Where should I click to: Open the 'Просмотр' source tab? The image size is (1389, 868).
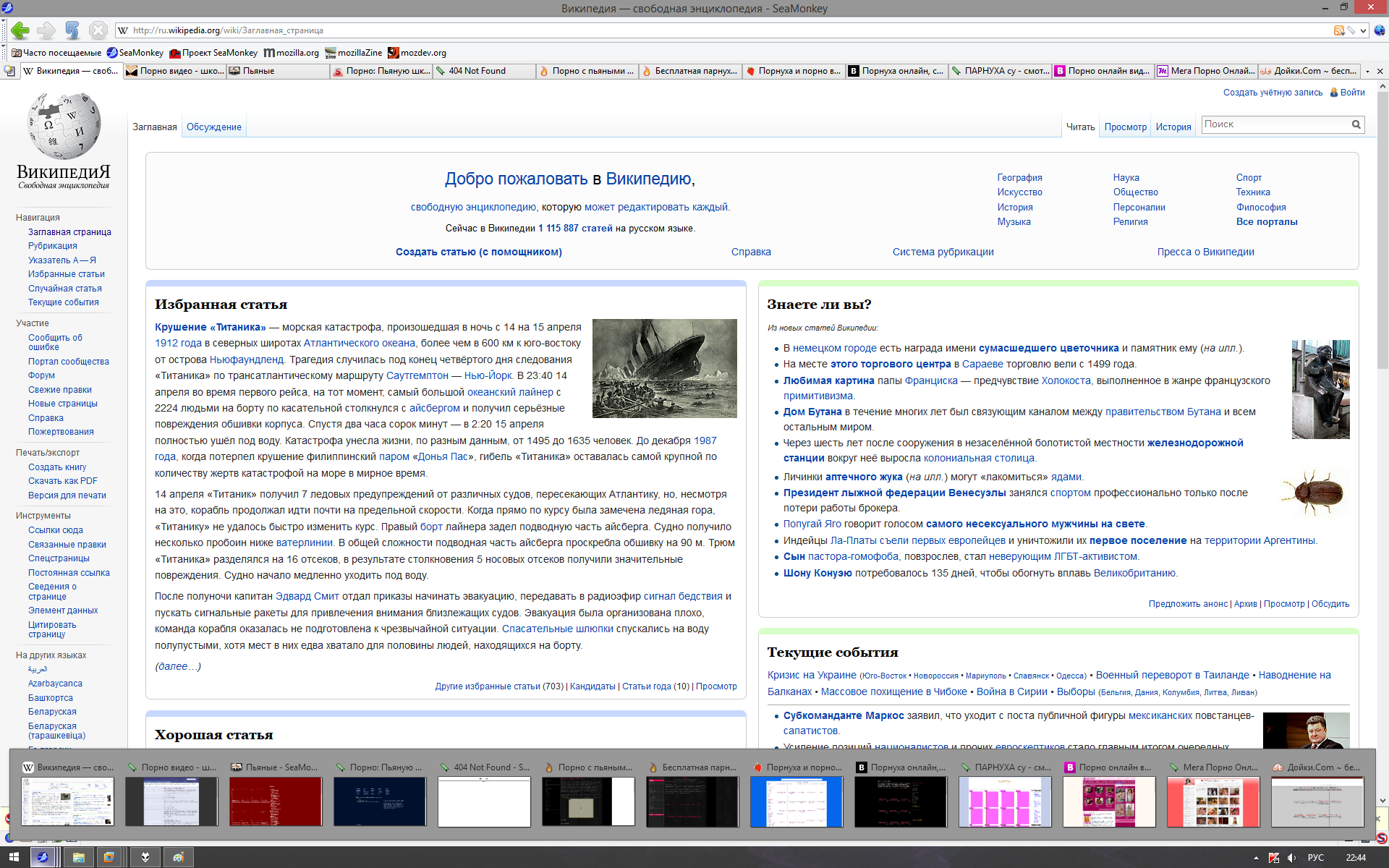coord(1125,127)
